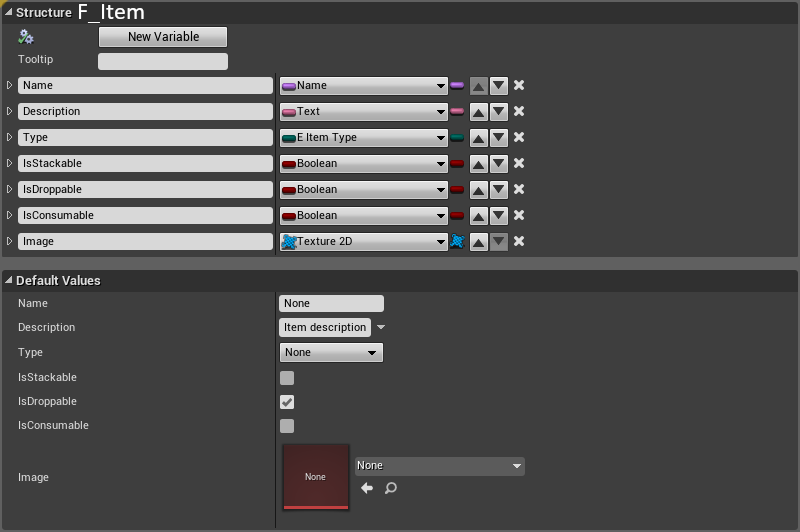Browse to Image asset in Content Browser

click(391, 488)
